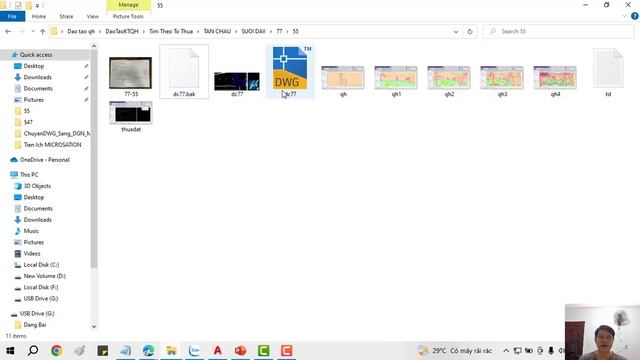Open 3D Objects under This PC
Screen dimensions: 640x360
pos(37,186)
